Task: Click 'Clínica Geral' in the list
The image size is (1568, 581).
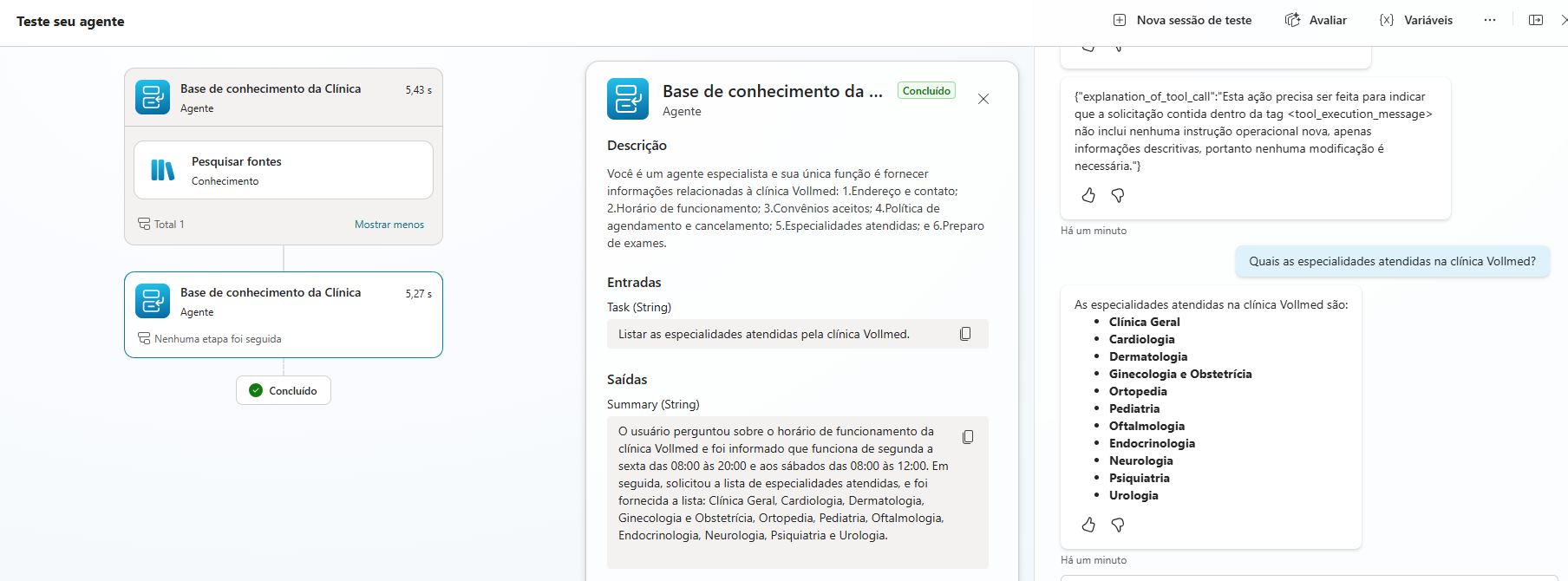Action: 1144,322
